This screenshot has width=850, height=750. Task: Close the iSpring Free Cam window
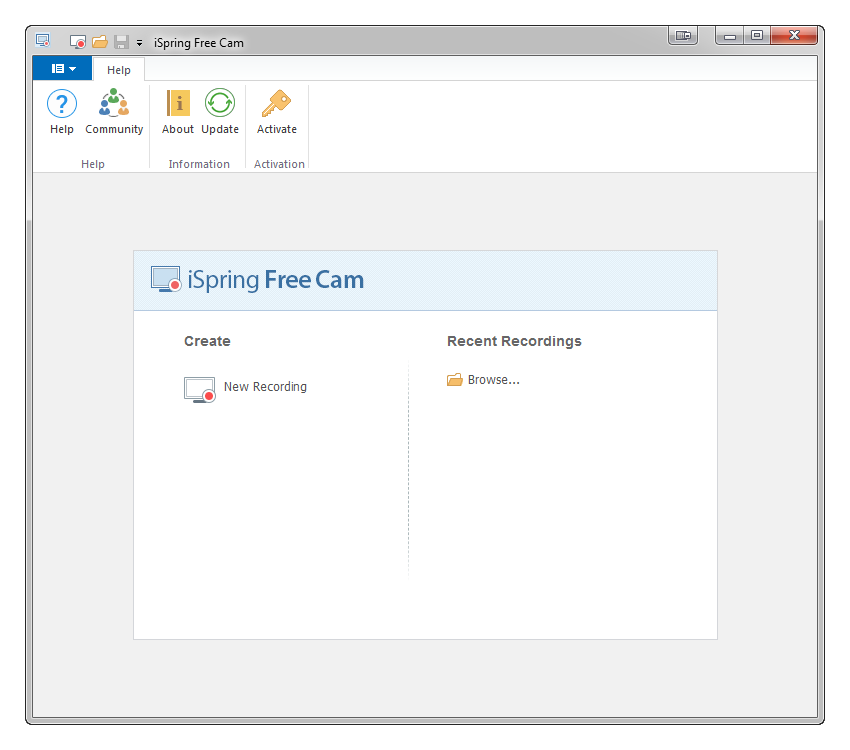click(794, 36)
